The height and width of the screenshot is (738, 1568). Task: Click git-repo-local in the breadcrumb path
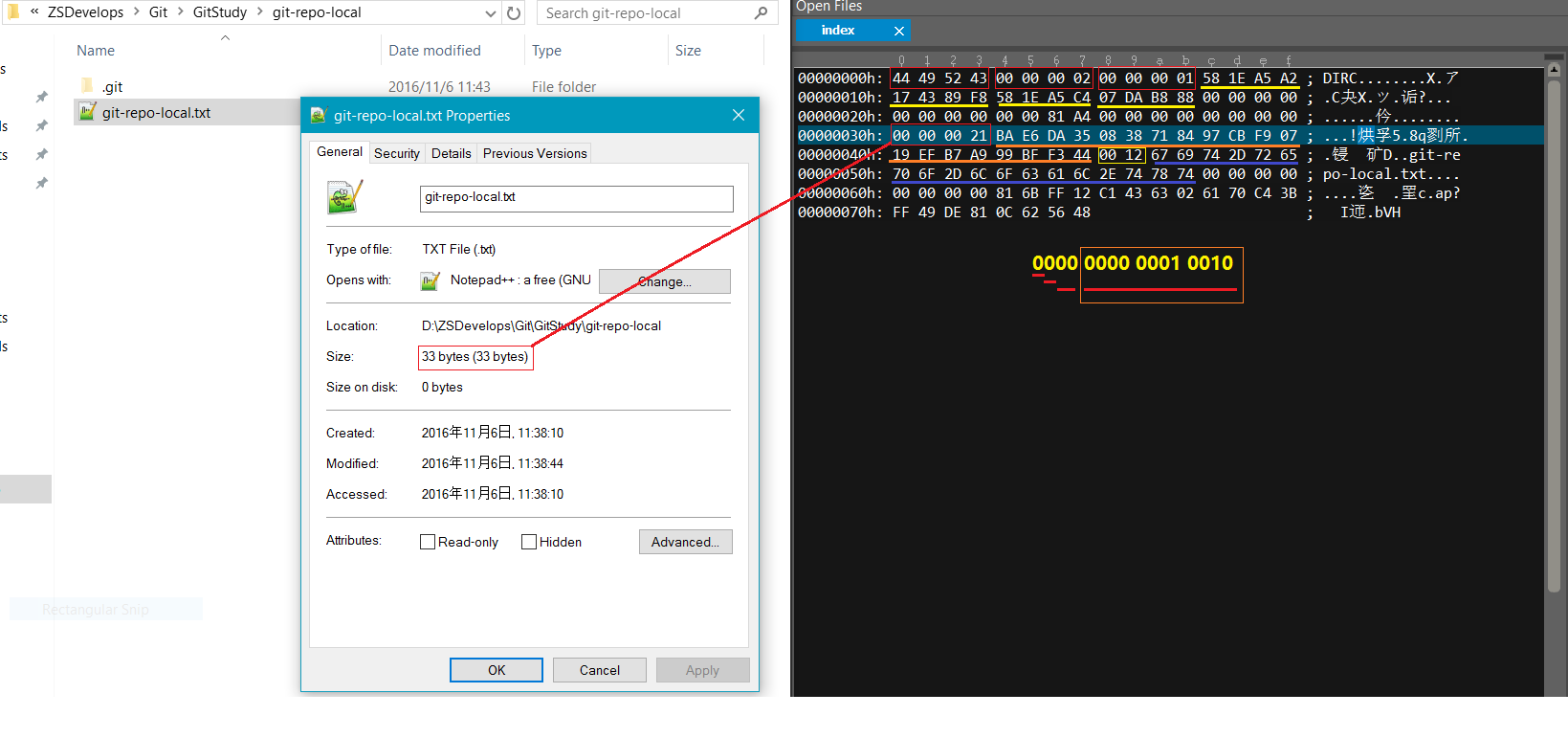pyautogui.click(x=317, y=12)
